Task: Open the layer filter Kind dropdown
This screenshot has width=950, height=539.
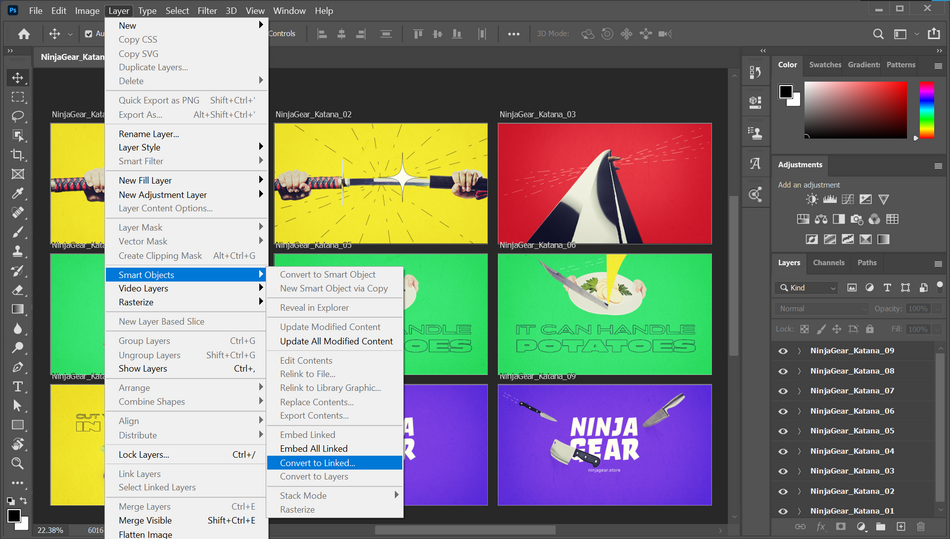Action: click(808, 288)
